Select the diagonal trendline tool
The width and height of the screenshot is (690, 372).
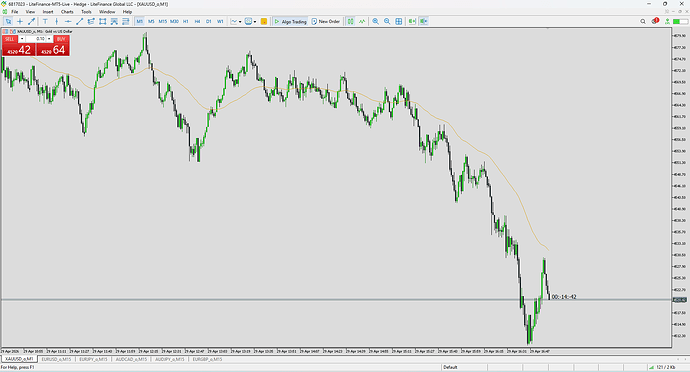point(80,21)
